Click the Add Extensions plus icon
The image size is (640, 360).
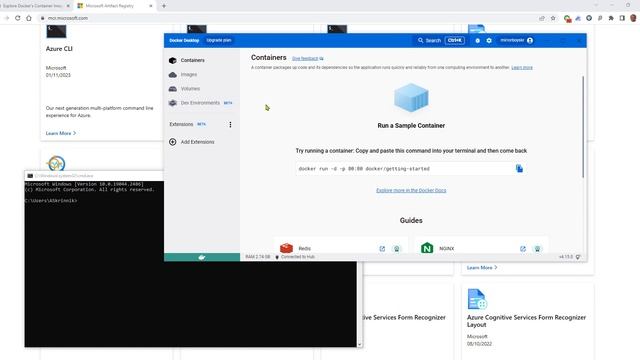[x=173, y=142]
